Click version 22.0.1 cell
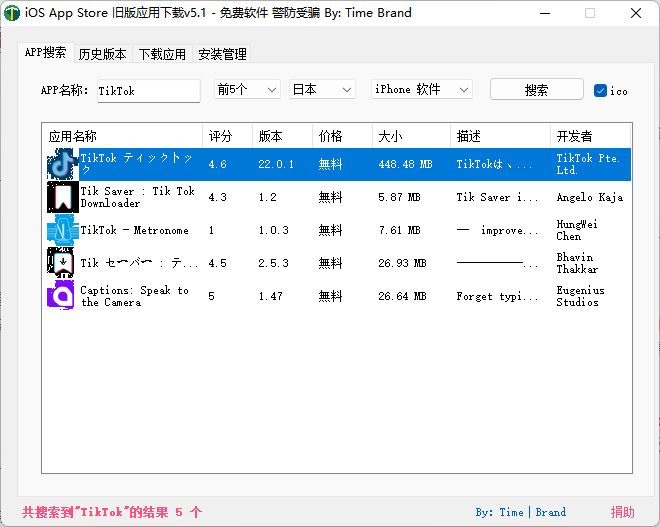Viewport: 660px width, 527px height. tap(276, 164)
